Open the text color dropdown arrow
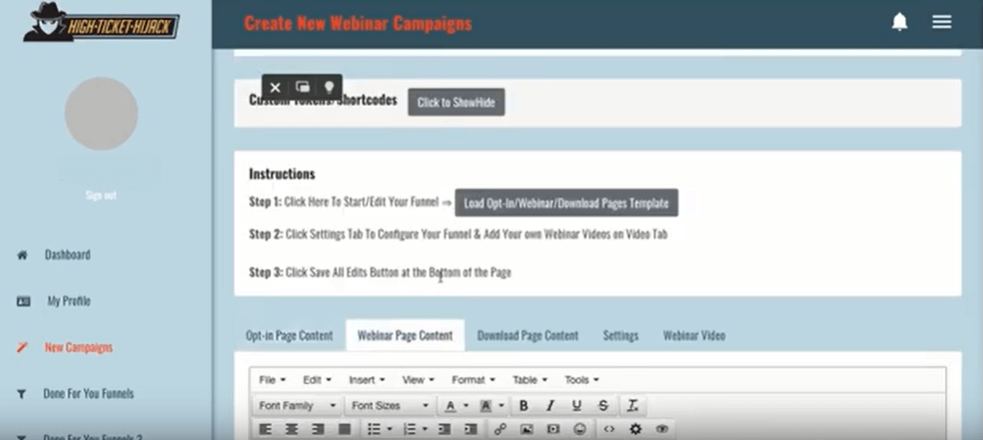Screen dimensions: 983x440 tap(466, 406)
